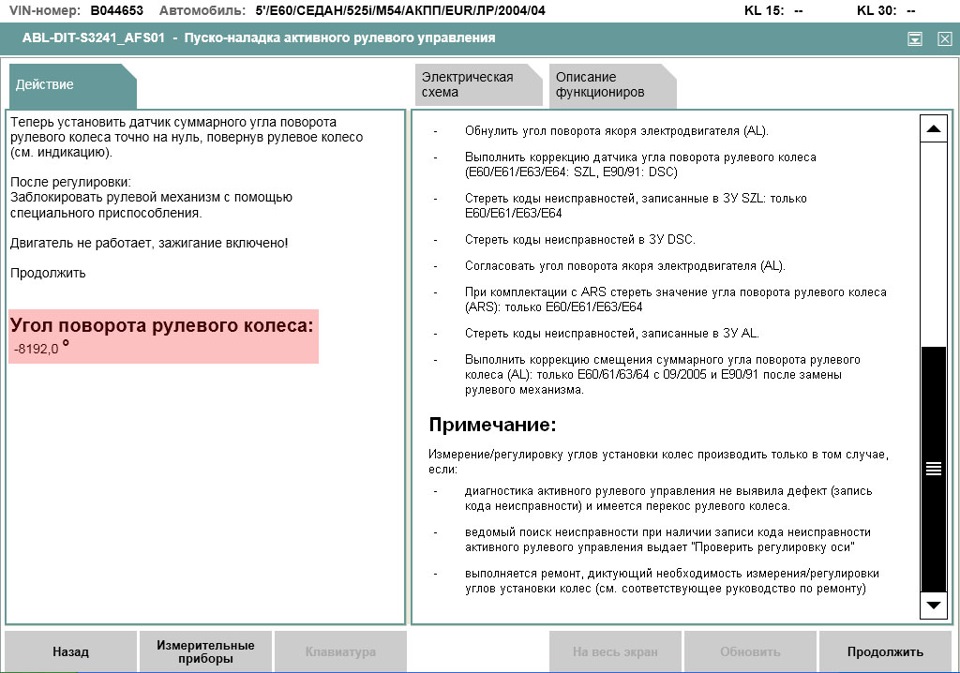The image size is (960, 673).
Task: Click the line Выполнить коррекцию датчика угла поворота
Action: (x=640, y=164)
